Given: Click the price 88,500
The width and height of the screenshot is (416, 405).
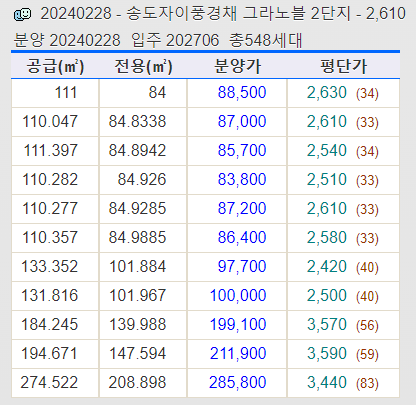Looking at the screenshot, I should [x=242, y=92].
